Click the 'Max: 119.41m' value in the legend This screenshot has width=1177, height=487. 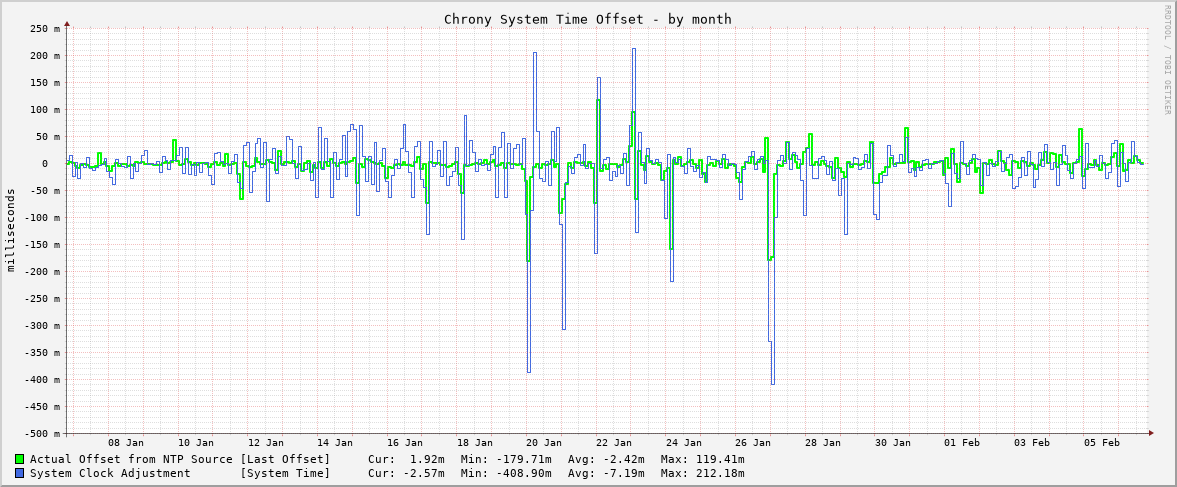[x=703, y=459]
